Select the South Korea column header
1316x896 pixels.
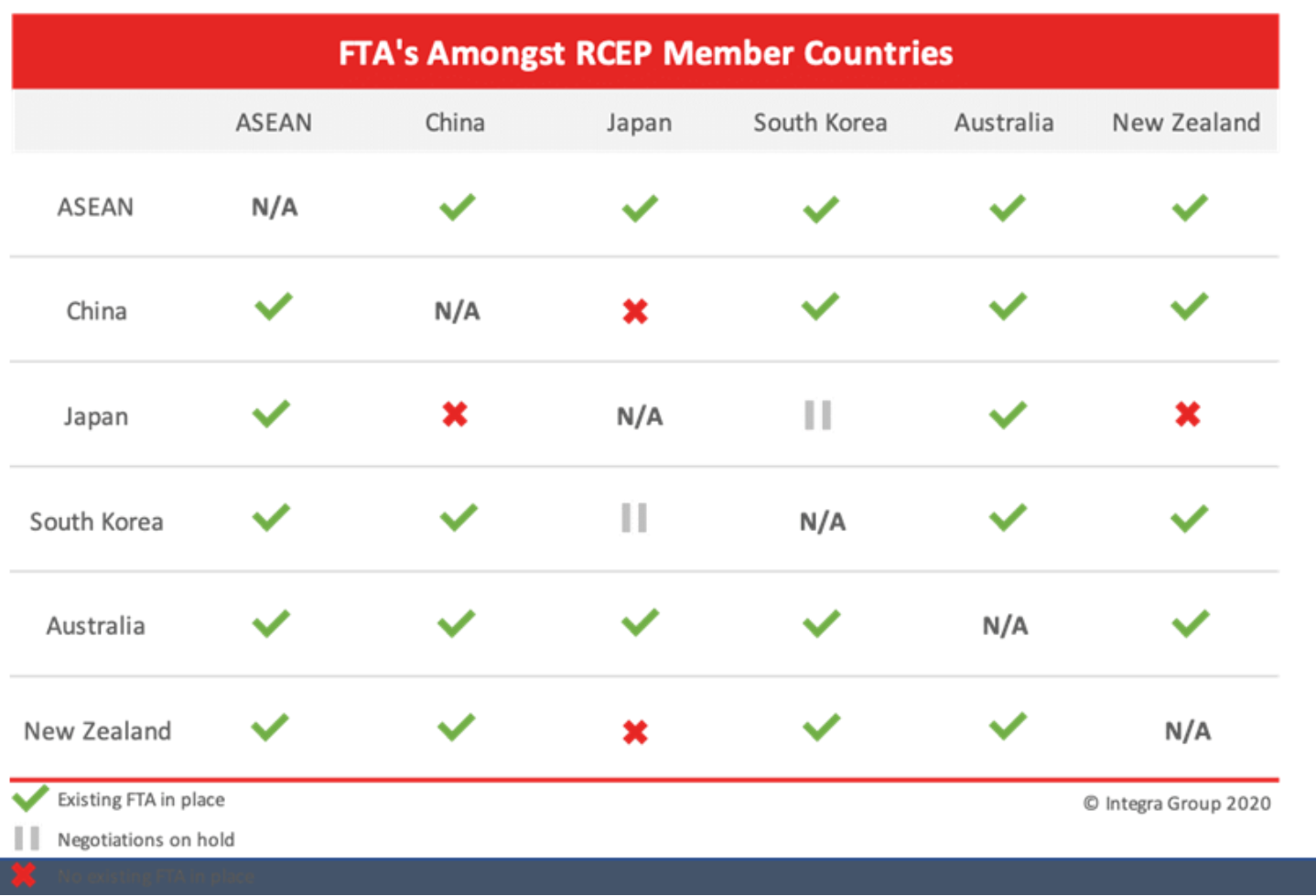pyautogui.click(x=820, y=123)
